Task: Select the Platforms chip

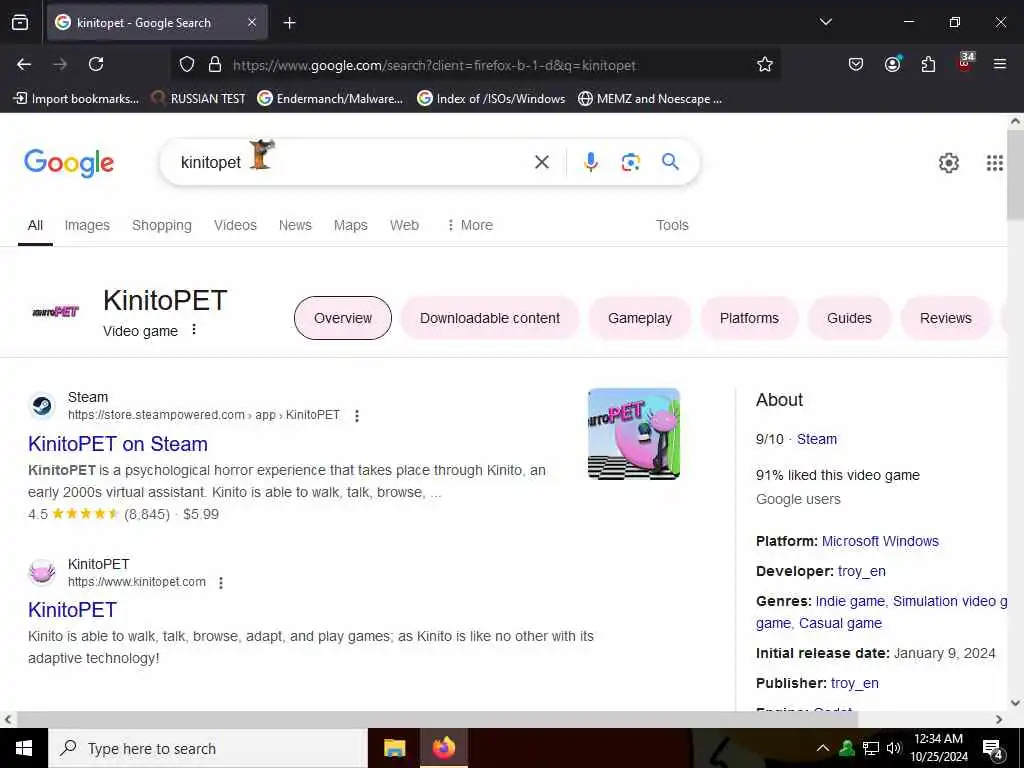Action: 749,318
